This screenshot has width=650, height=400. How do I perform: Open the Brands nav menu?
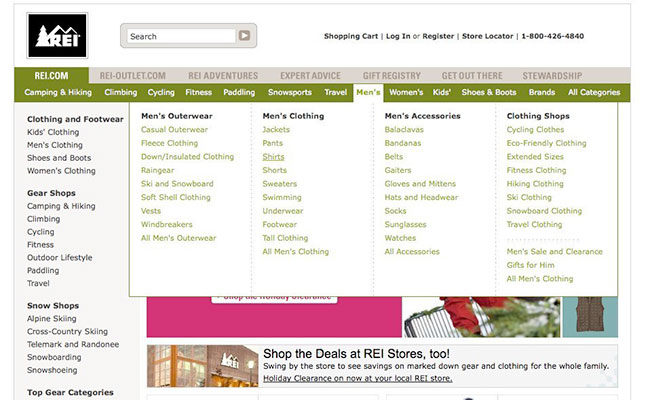(x=542, y=92)
